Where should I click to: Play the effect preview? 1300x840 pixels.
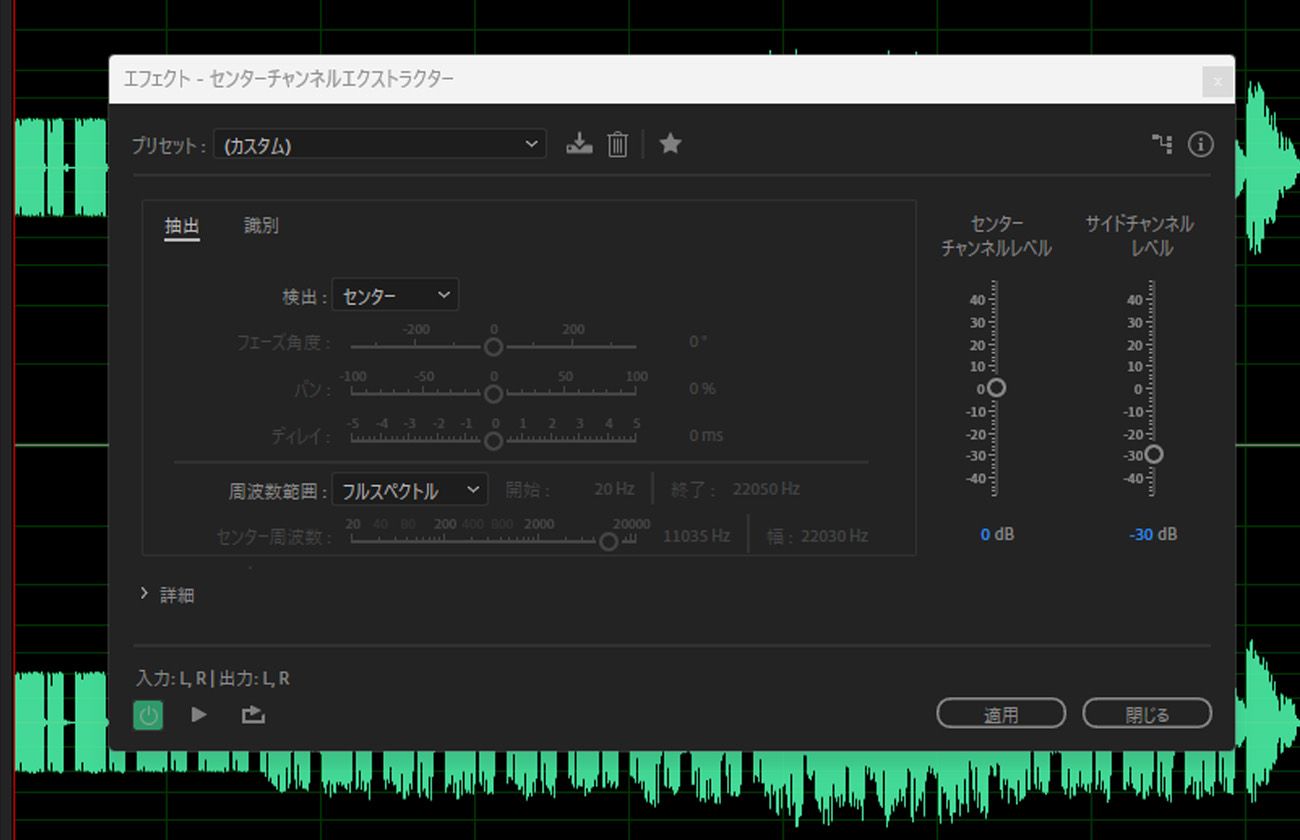tap(198, 714)
